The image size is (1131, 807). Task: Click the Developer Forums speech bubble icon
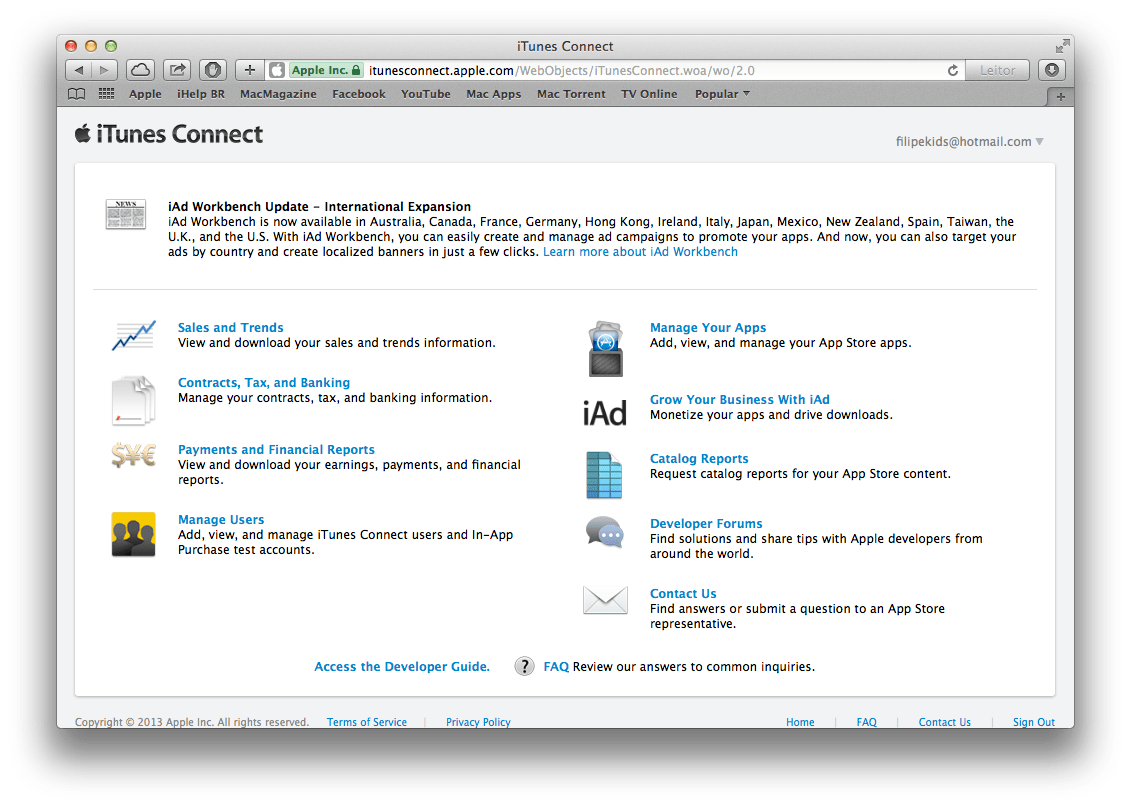(604, 533)
